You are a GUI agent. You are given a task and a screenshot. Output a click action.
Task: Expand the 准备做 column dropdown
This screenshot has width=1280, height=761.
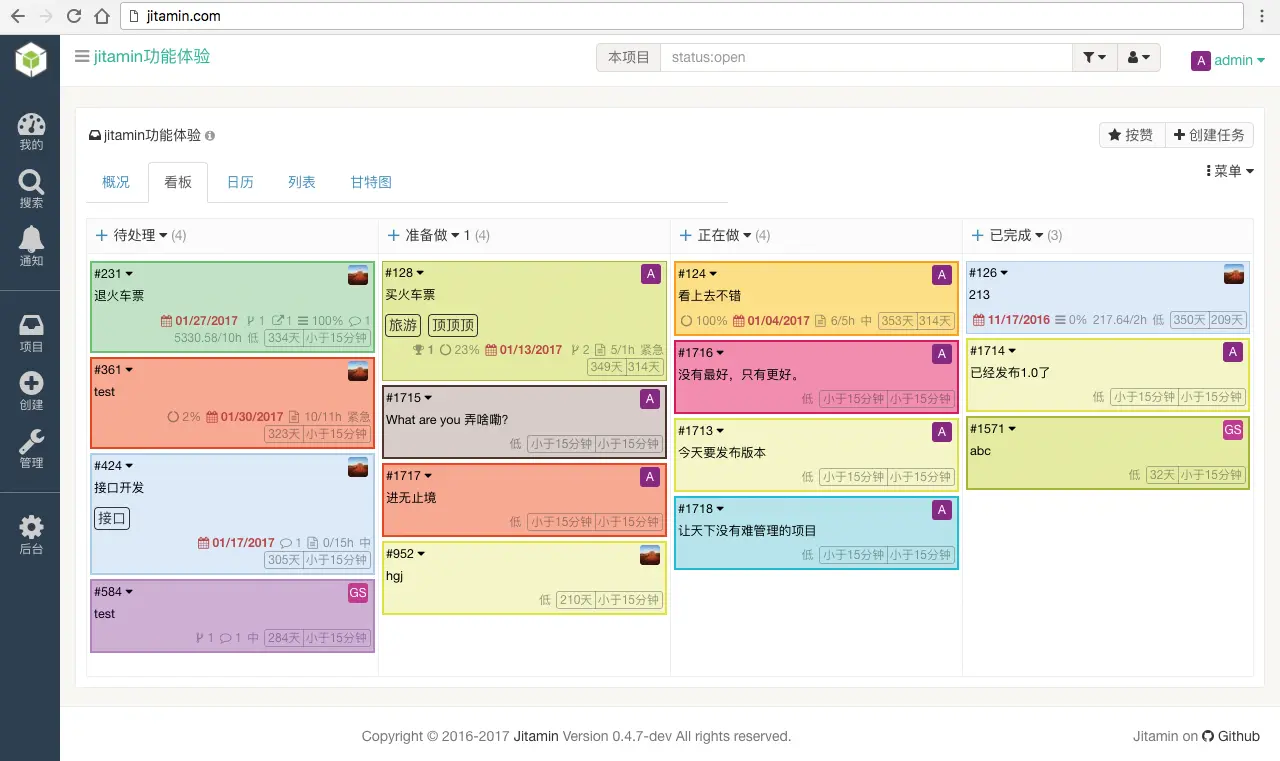(432, 235)
